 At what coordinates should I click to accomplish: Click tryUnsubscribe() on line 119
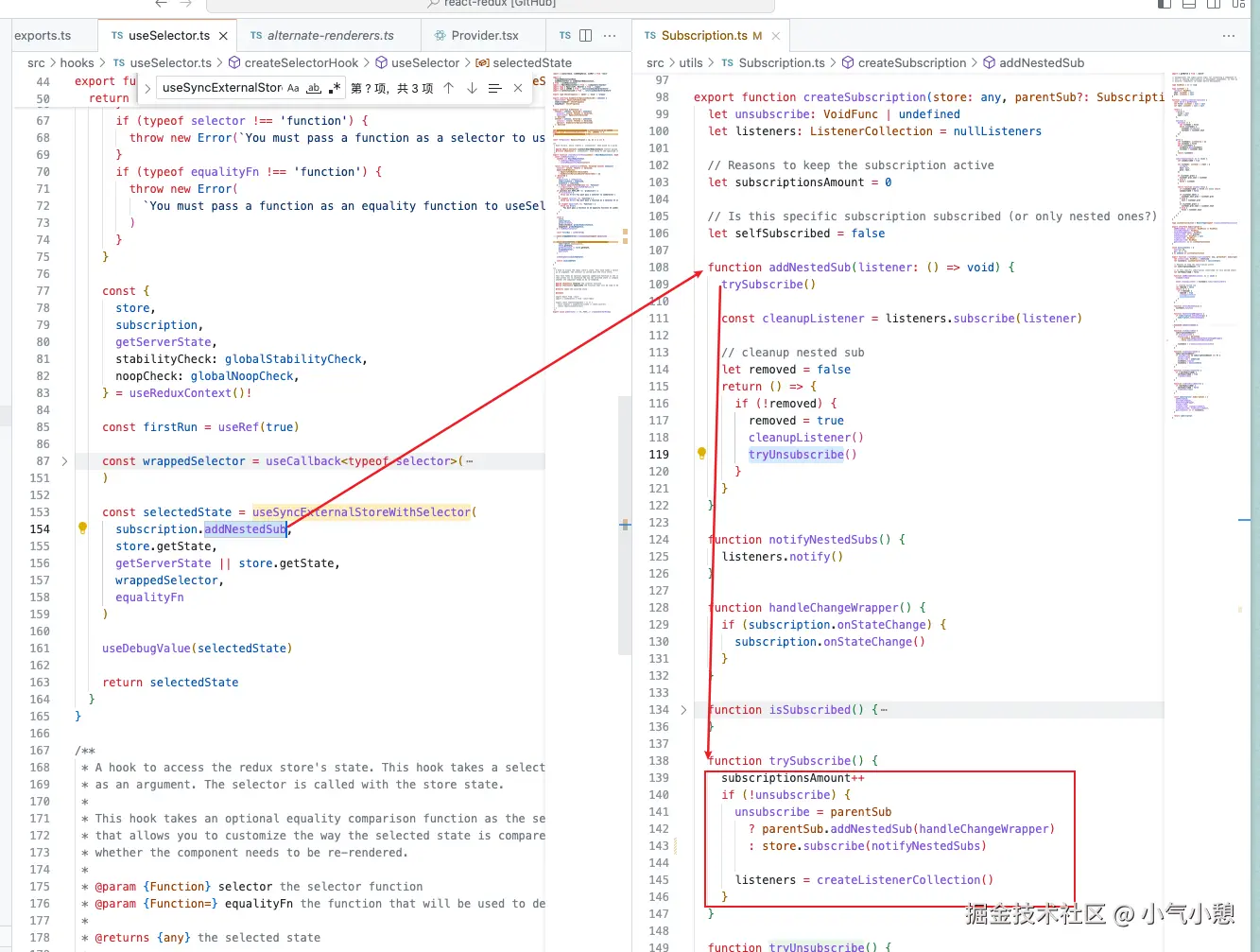click(x=803, y=455)
